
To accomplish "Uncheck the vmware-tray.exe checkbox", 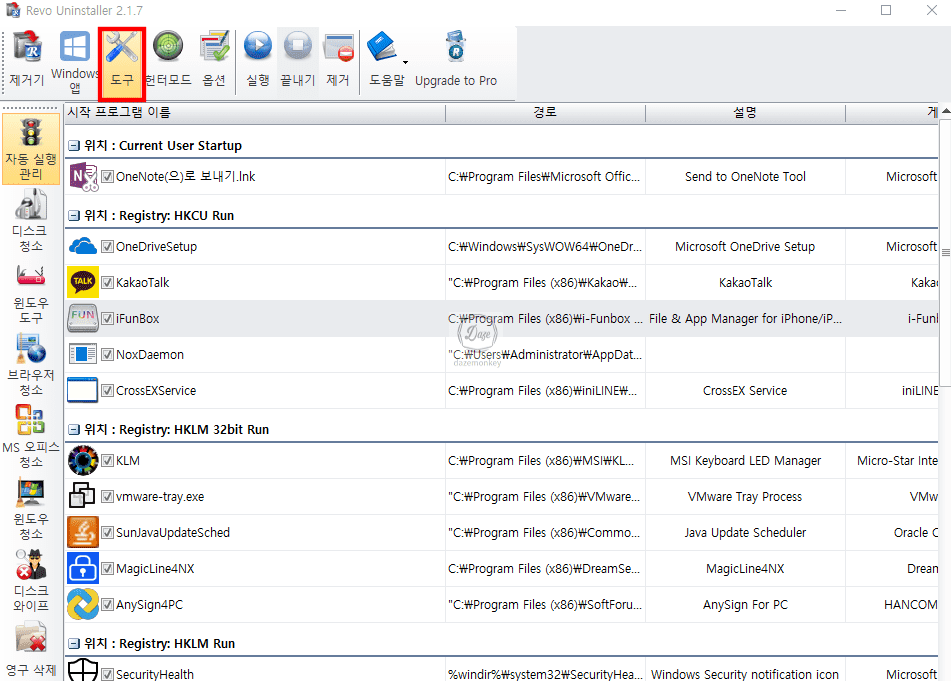I will coord(107,497).
